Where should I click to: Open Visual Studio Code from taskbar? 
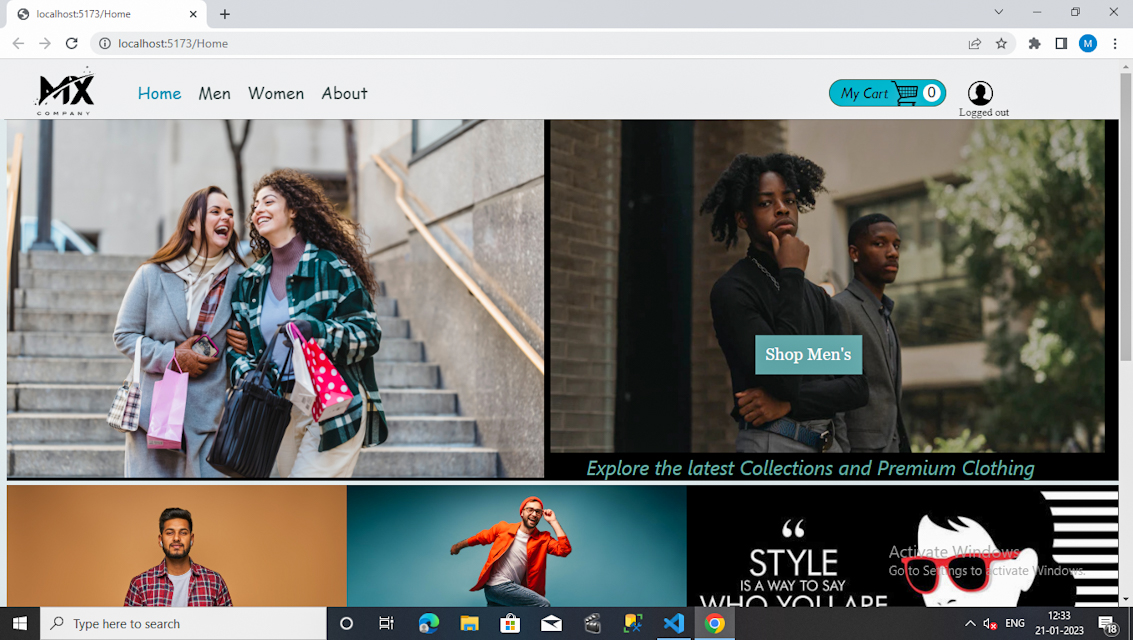[673, 623]
